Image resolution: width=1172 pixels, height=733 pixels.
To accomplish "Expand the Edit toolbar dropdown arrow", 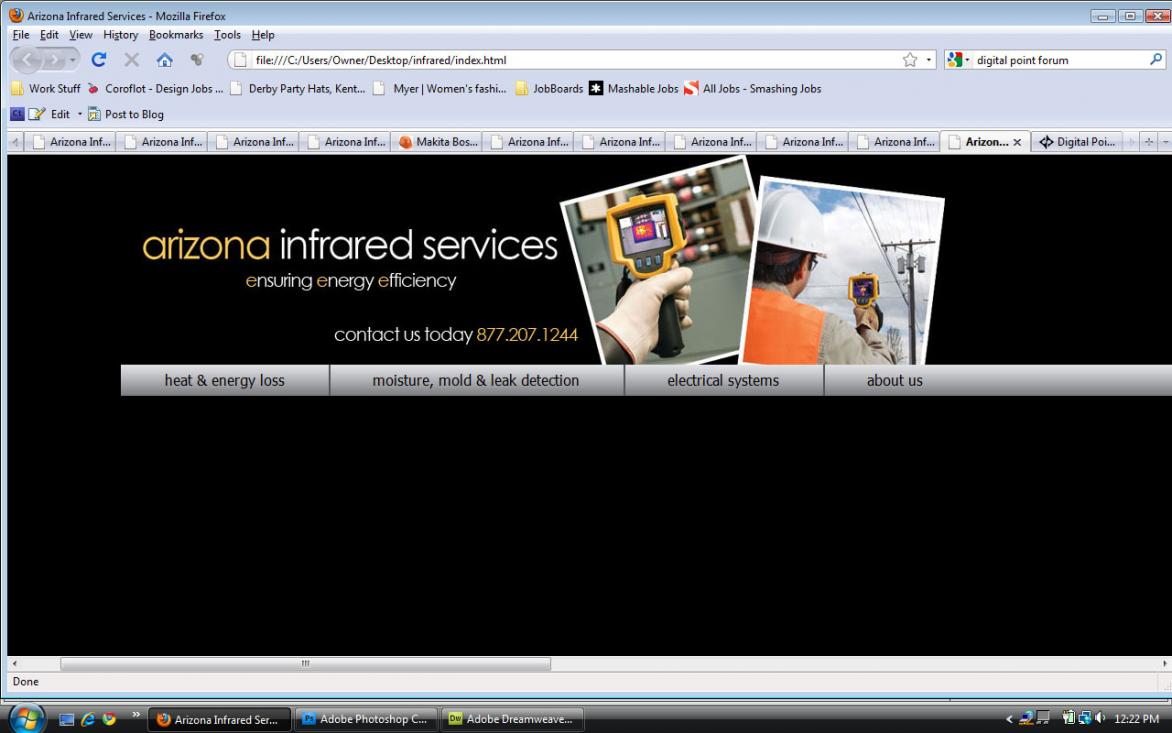I will [79, 114].
